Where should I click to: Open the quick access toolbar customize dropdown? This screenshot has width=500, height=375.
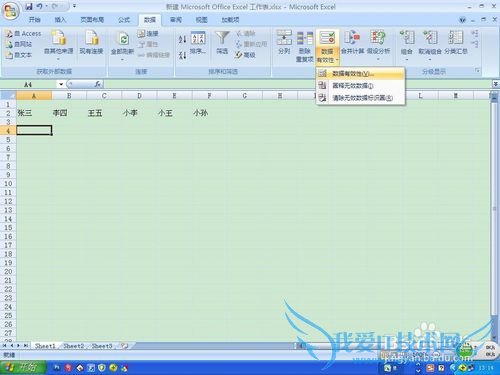click(x=74, y=6)
